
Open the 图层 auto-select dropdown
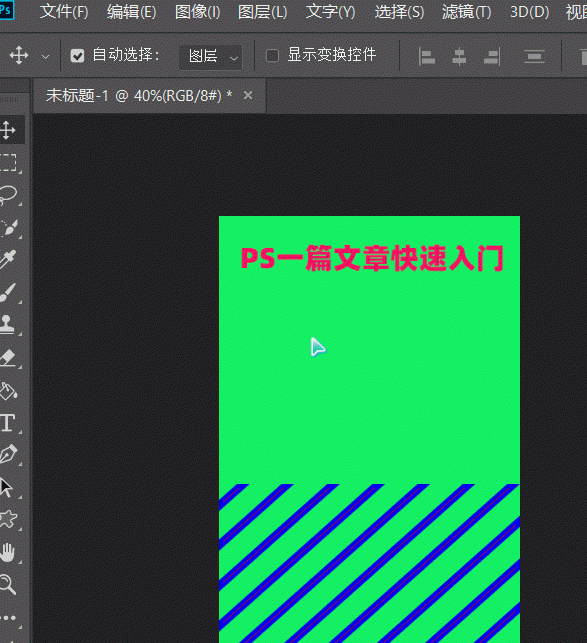click(x=211, y=57)
